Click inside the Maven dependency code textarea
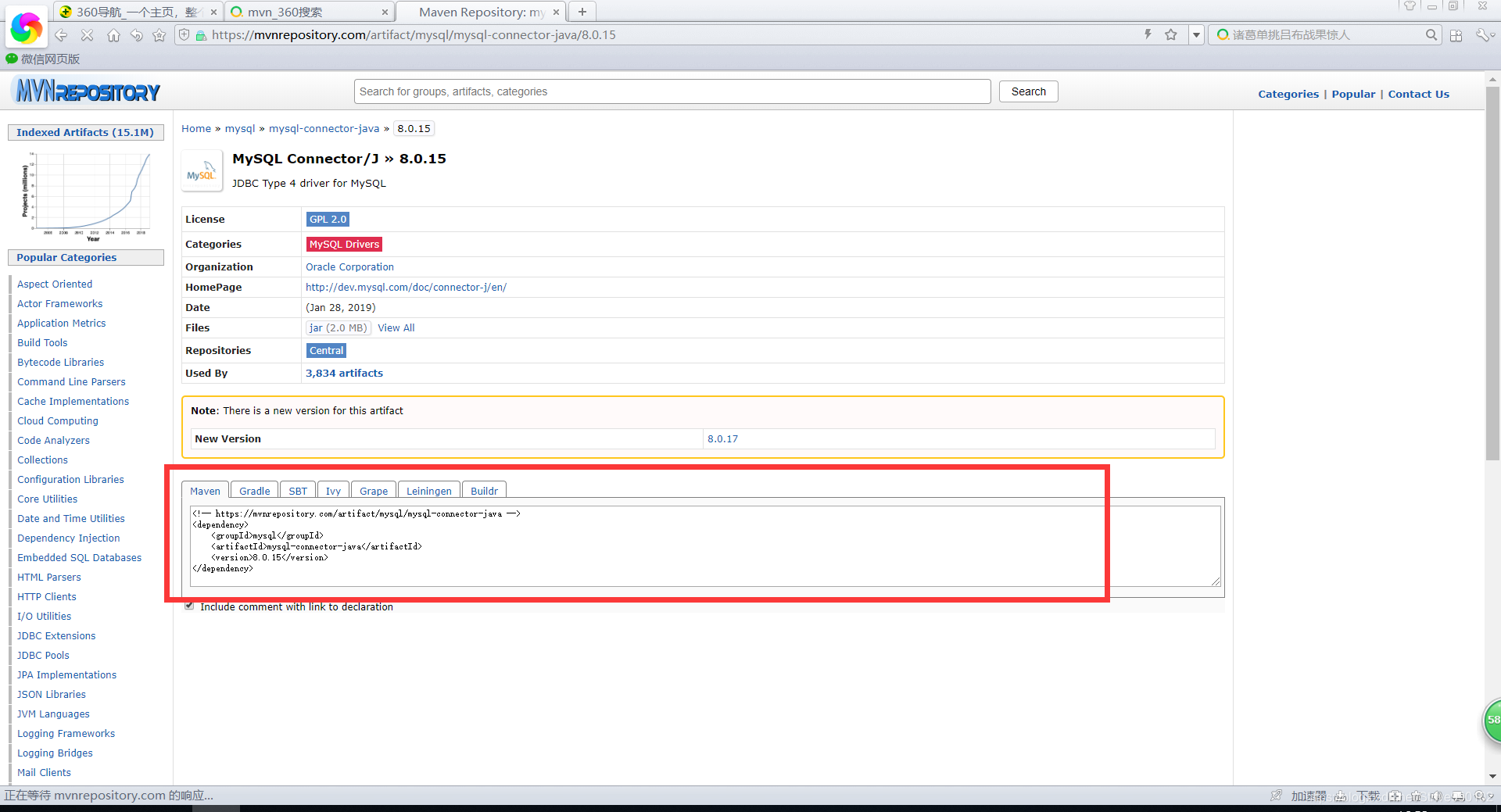This screenshot has width=1501, height=812. (705, 546)
